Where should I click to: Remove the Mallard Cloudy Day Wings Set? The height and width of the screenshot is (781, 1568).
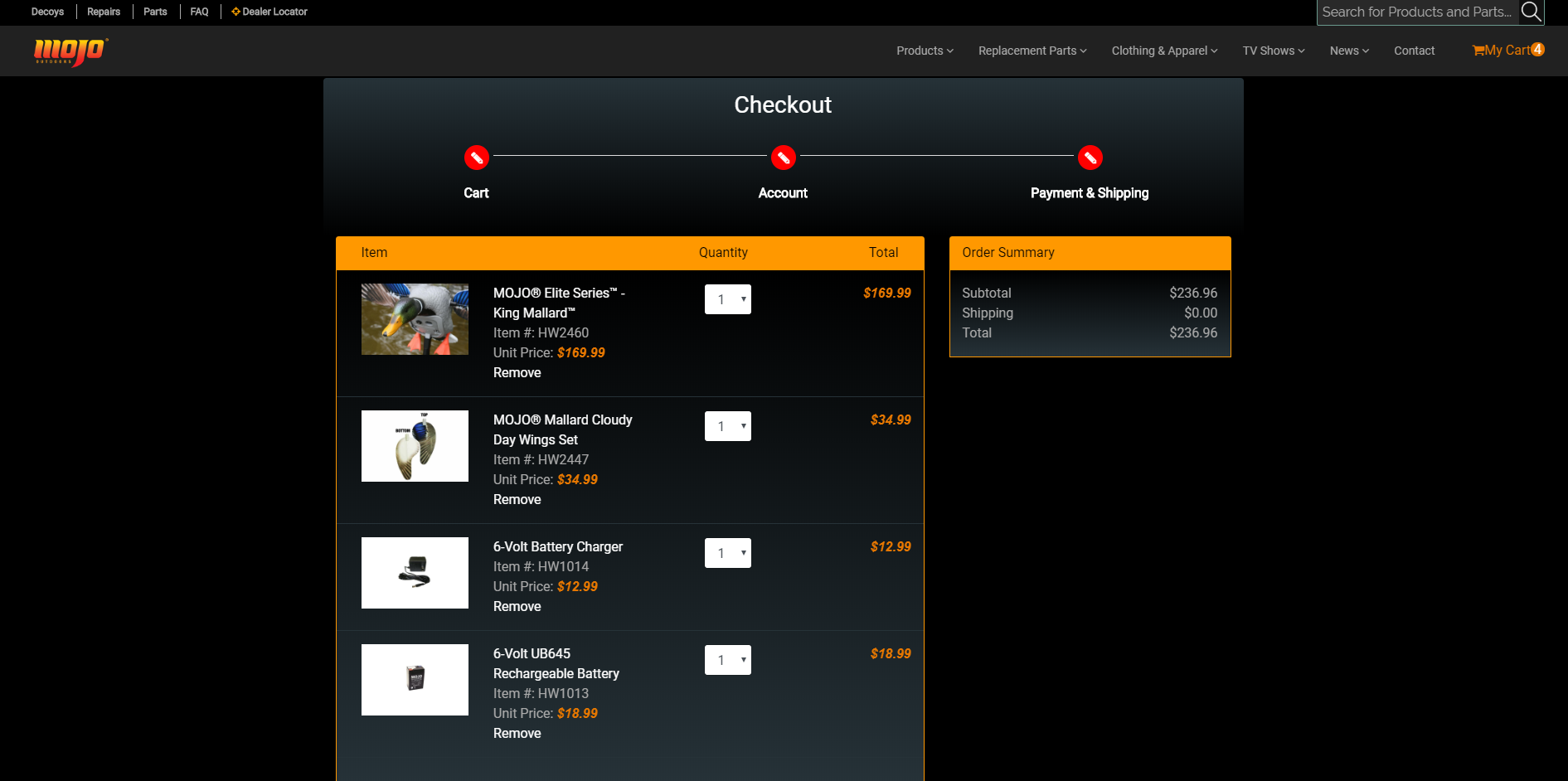tap(517, 500)
